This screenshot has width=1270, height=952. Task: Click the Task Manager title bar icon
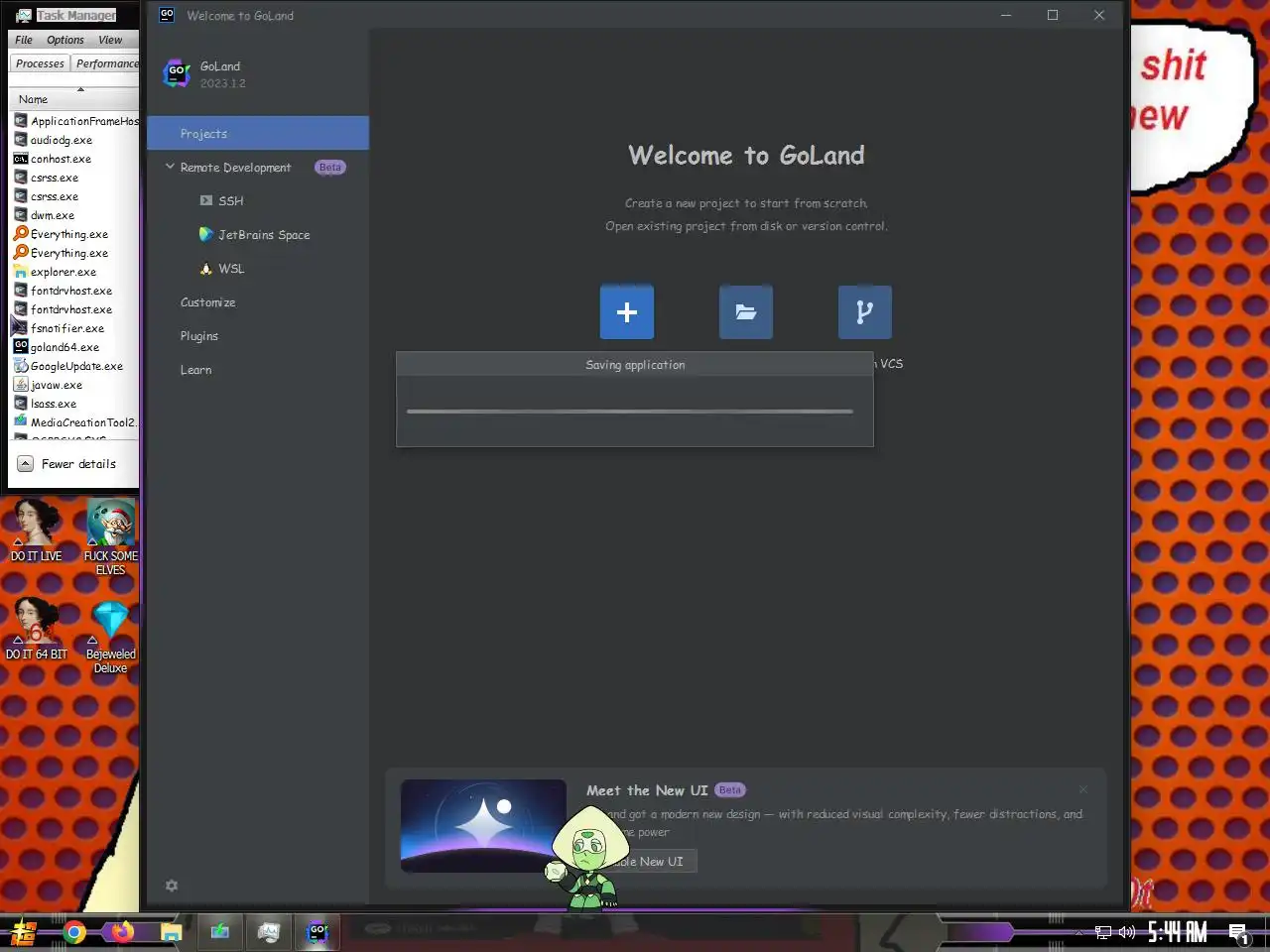23,15
